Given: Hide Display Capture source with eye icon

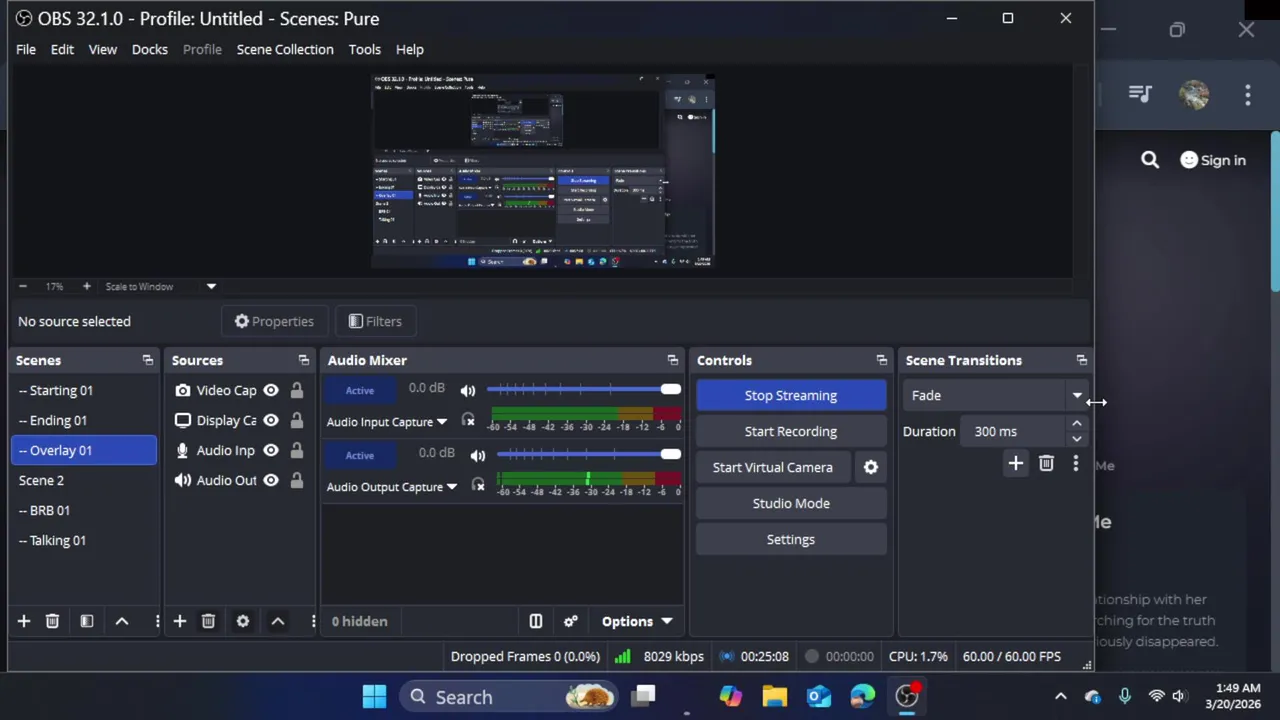Looking at the screenshot, I should [x=271, y=420].
